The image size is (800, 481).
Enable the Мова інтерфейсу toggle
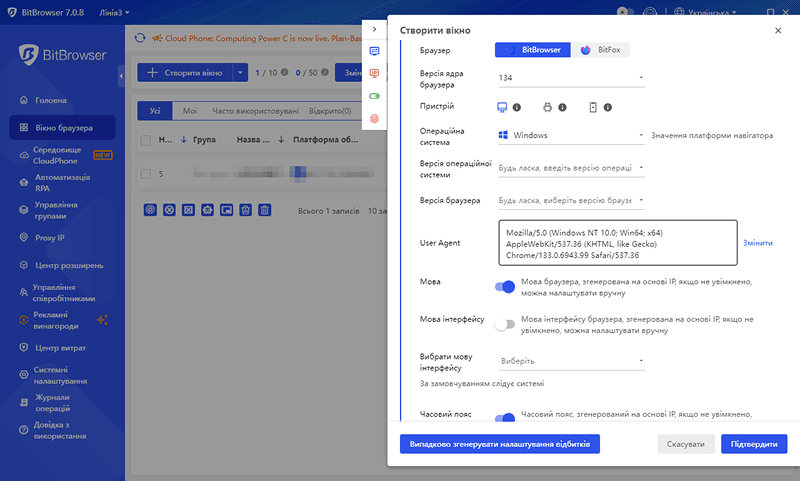click(x=505, y=324)
